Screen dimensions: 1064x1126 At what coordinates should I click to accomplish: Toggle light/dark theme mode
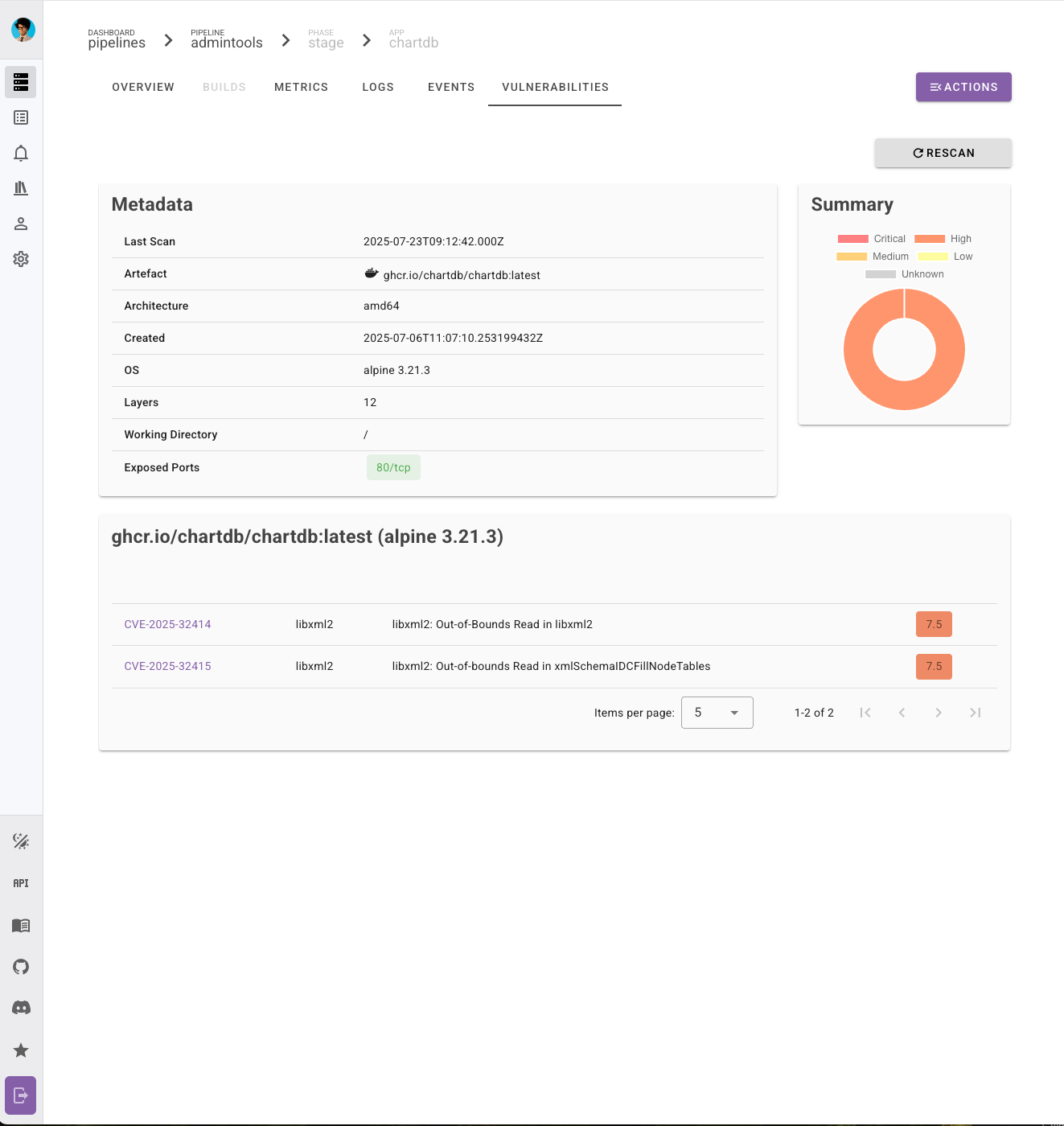21,841
